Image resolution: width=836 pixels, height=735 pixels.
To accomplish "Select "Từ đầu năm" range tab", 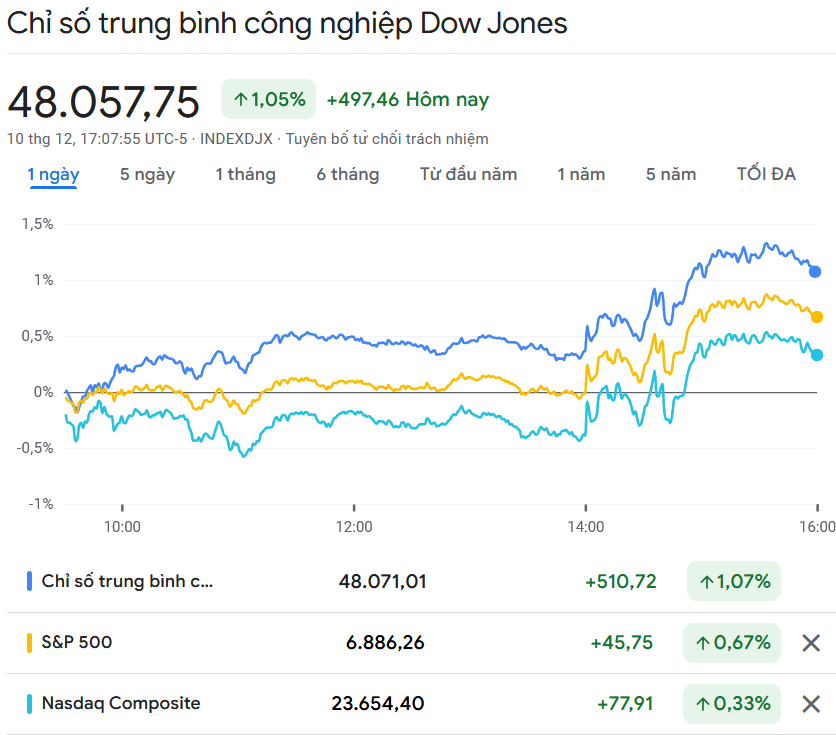I will 468,174.
